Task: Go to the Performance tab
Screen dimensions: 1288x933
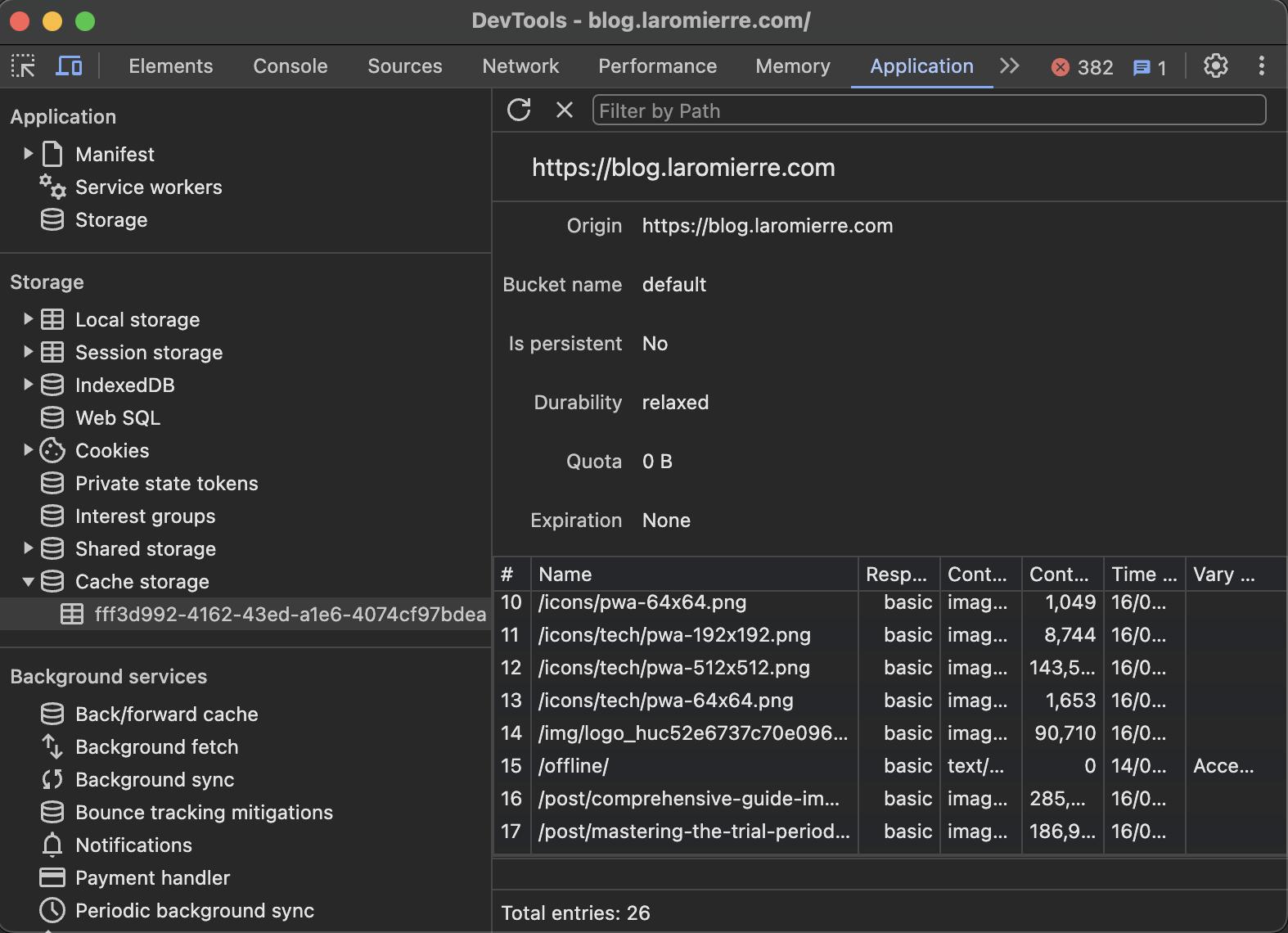Action: coord(658,66)
